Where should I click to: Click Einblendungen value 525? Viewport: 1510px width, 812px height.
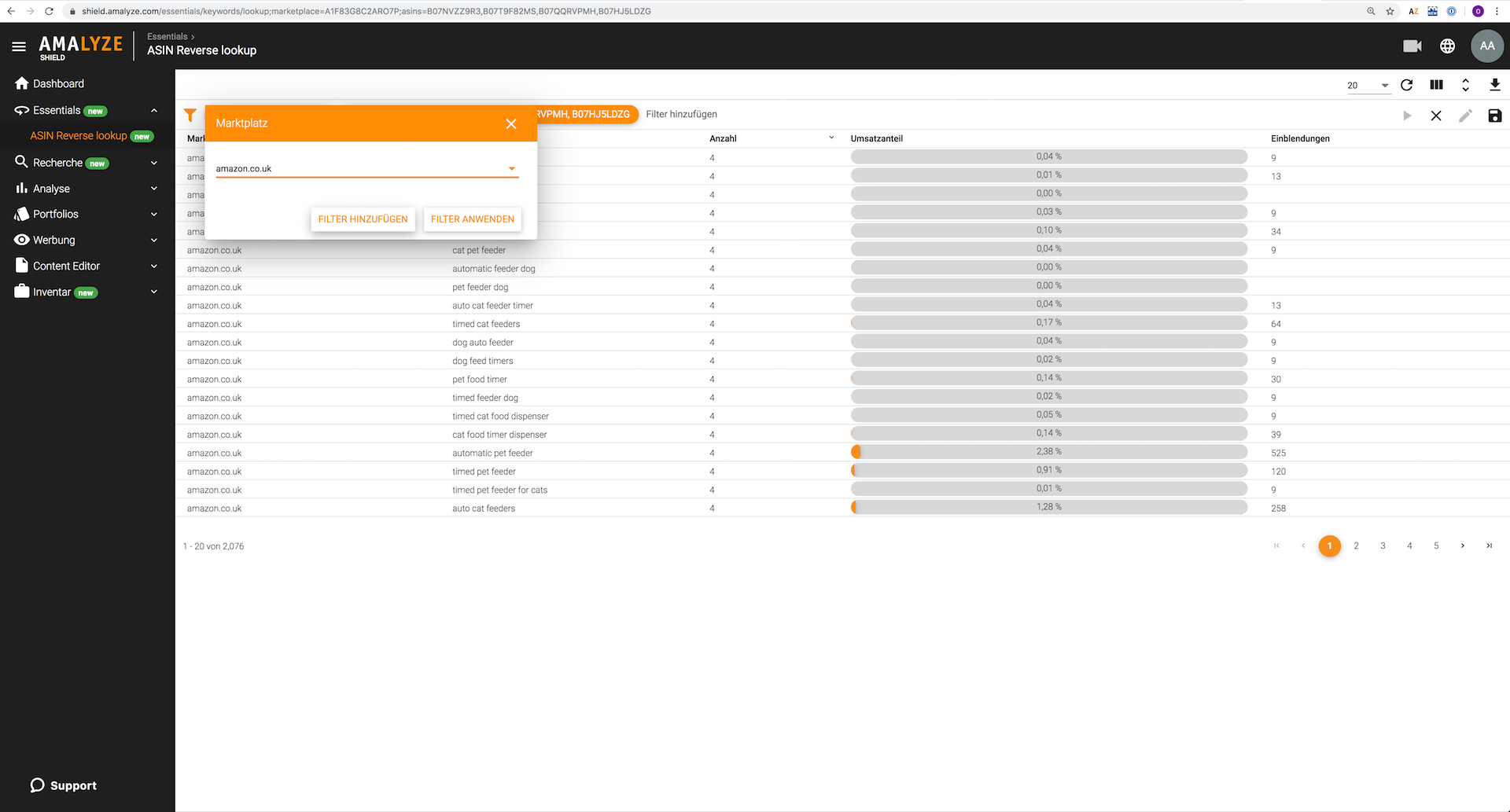pyautogui.click(x=1278, y=453)
